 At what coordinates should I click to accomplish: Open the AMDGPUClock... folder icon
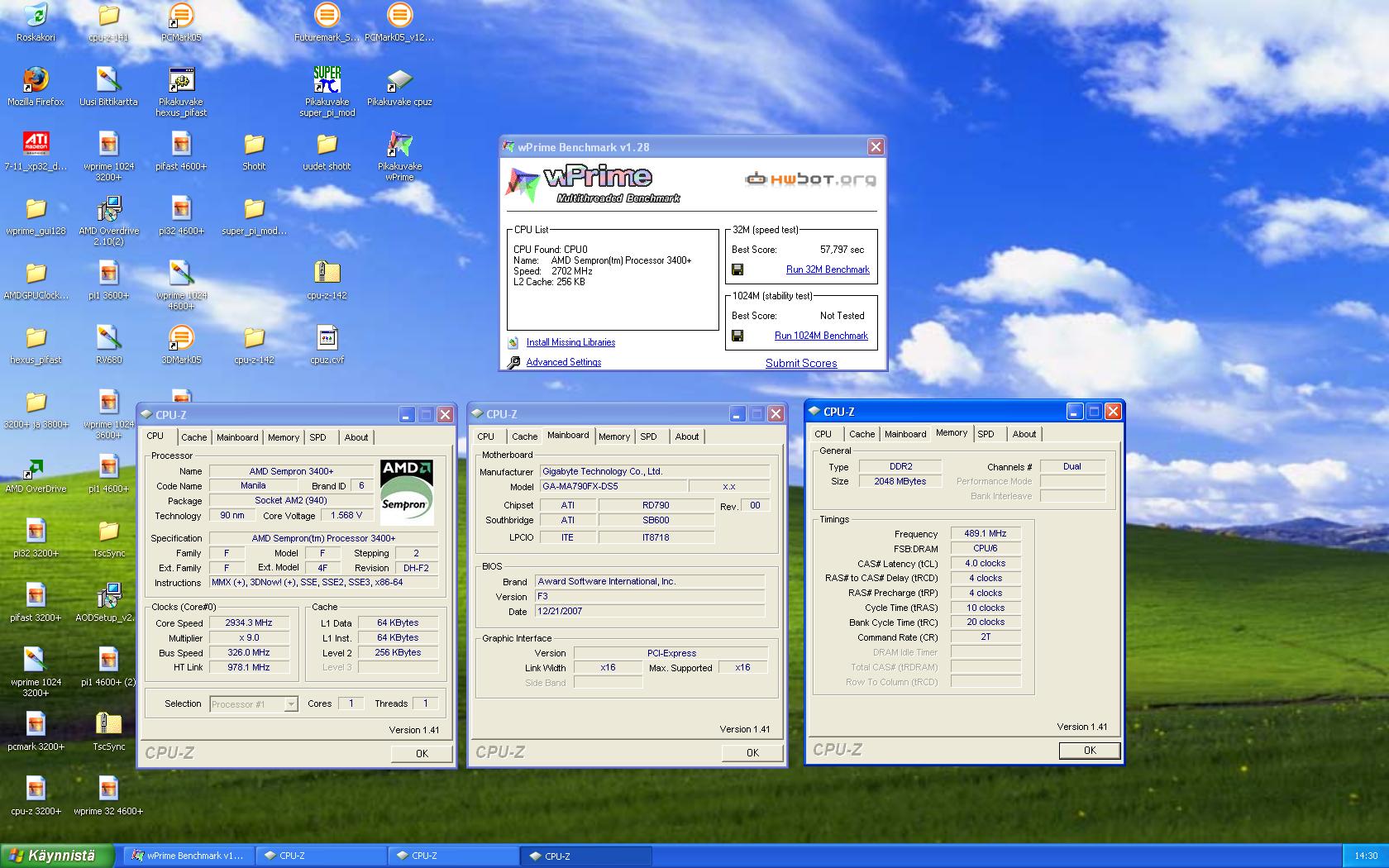point(36,274)
